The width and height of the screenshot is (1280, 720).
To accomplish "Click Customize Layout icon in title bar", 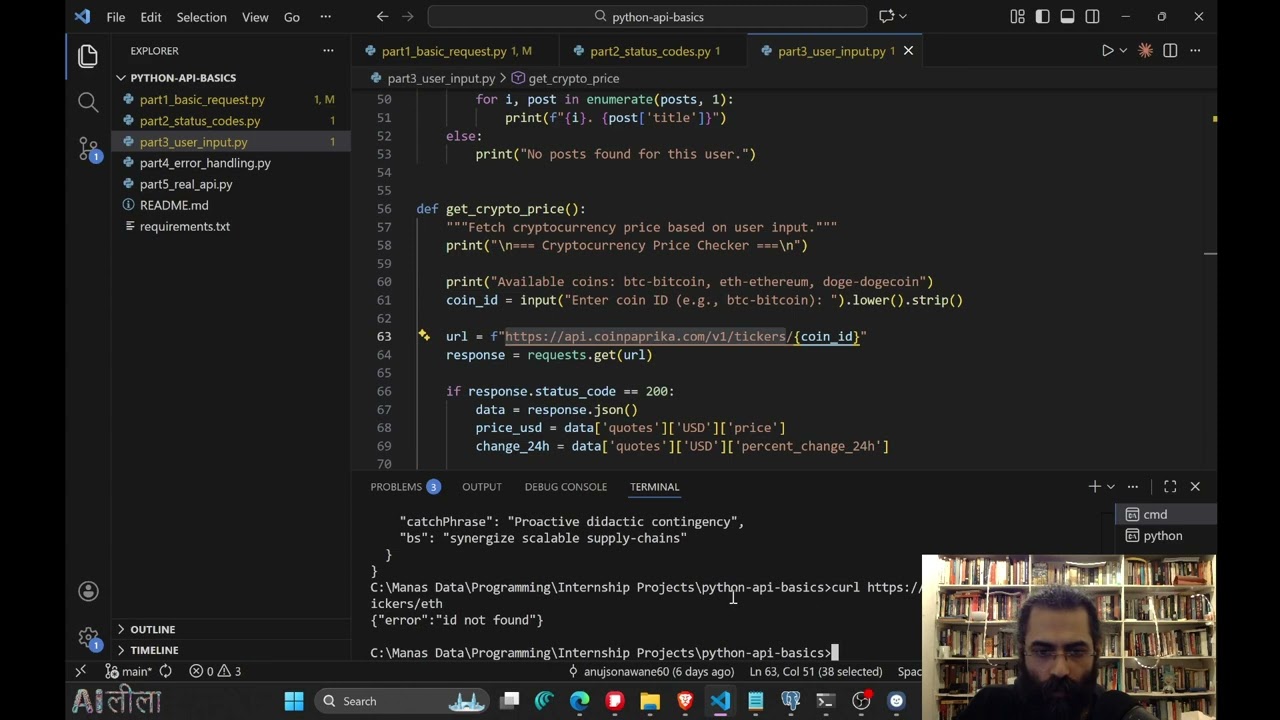I will click(x=1017, y=17).
